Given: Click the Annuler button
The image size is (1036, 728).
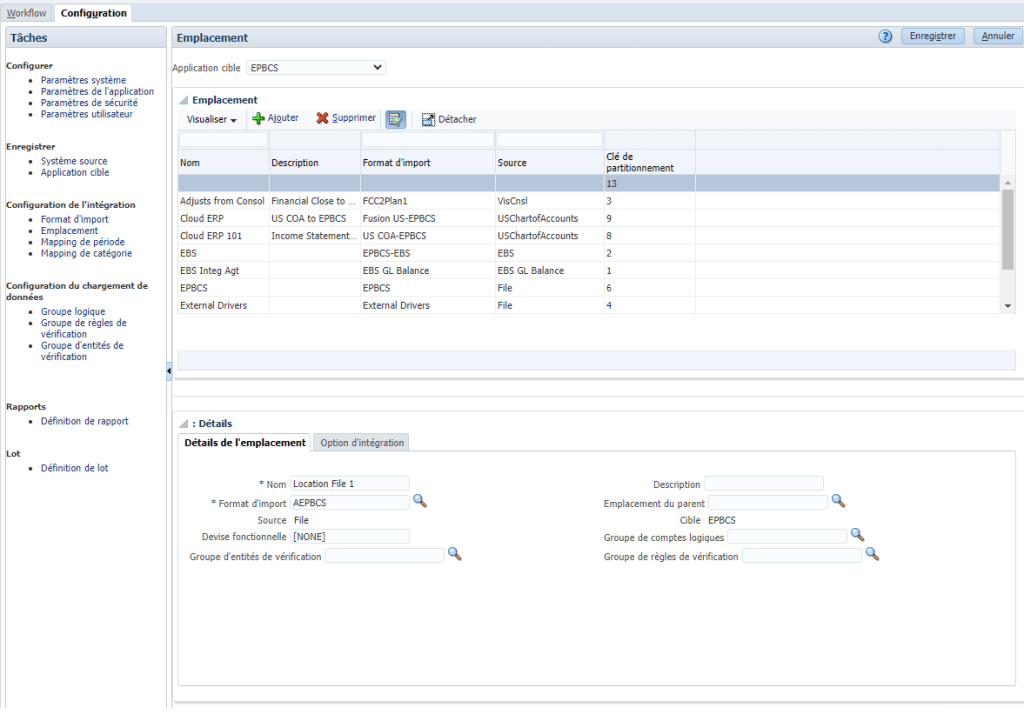Looking at the screenshot, I should pos(998,36).
